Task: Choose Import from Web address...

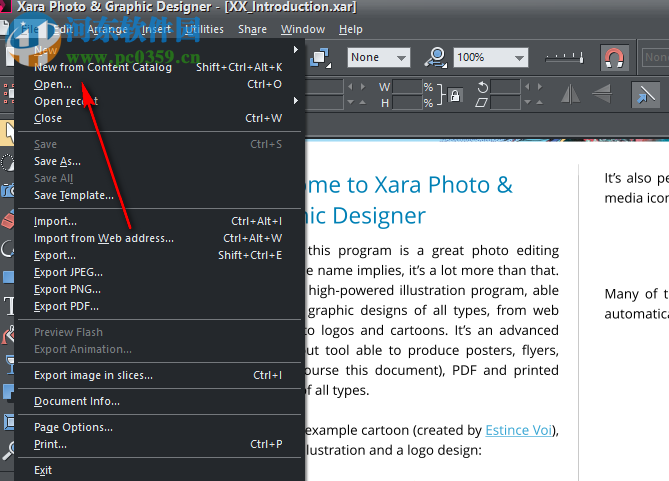Action: point(158,238)
